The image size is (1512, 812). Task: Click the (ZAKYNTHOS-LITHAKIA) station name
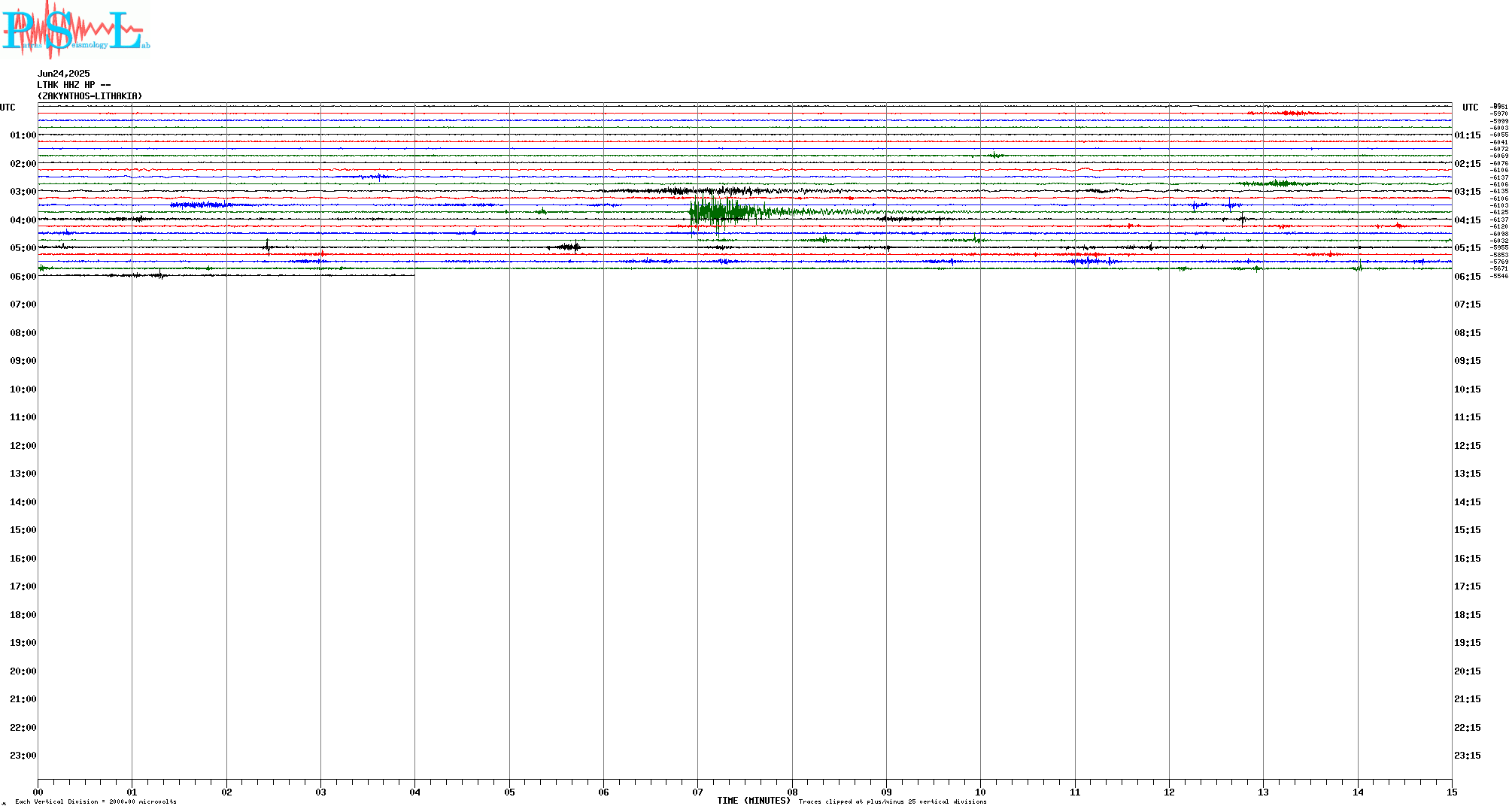point(90,96)
